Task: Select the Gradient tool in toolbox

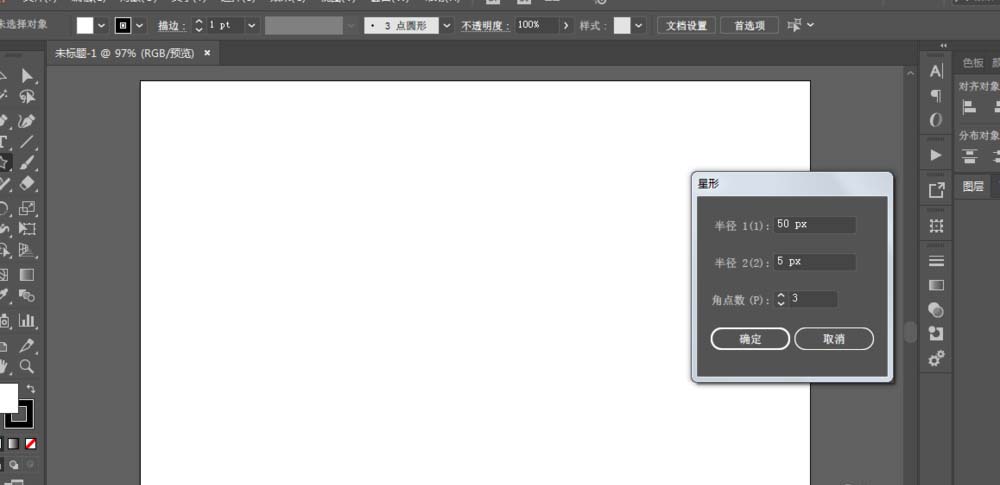Action: coord(27,274)
